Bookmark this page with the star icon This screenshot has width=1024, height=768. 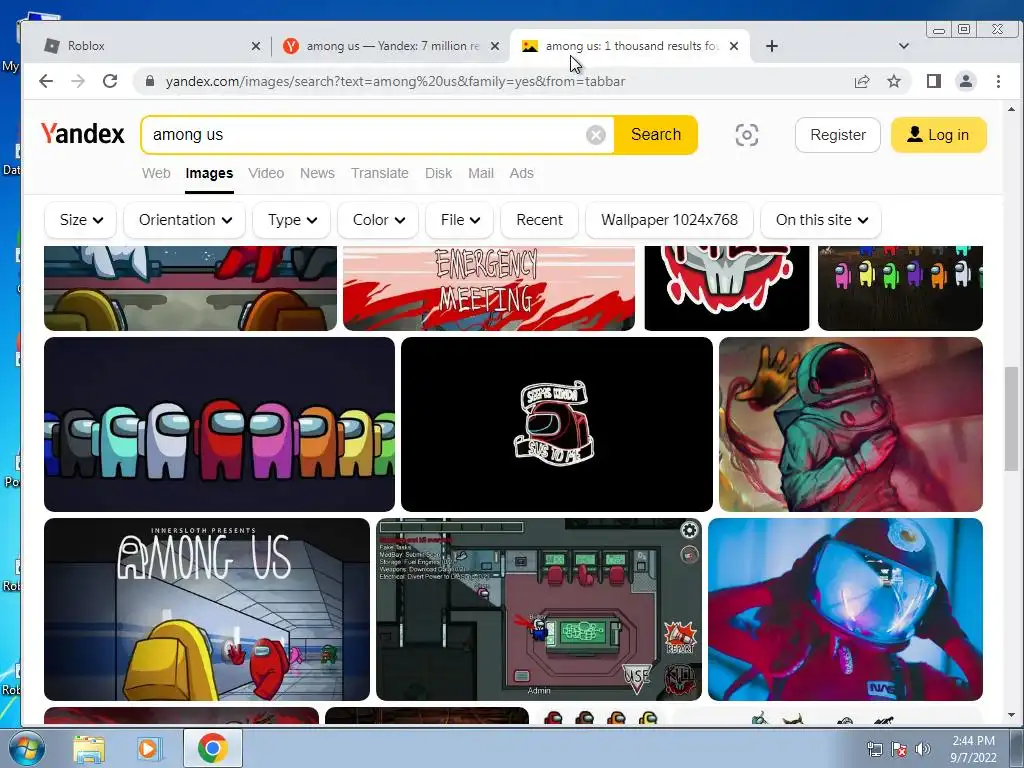coord(893,81)
